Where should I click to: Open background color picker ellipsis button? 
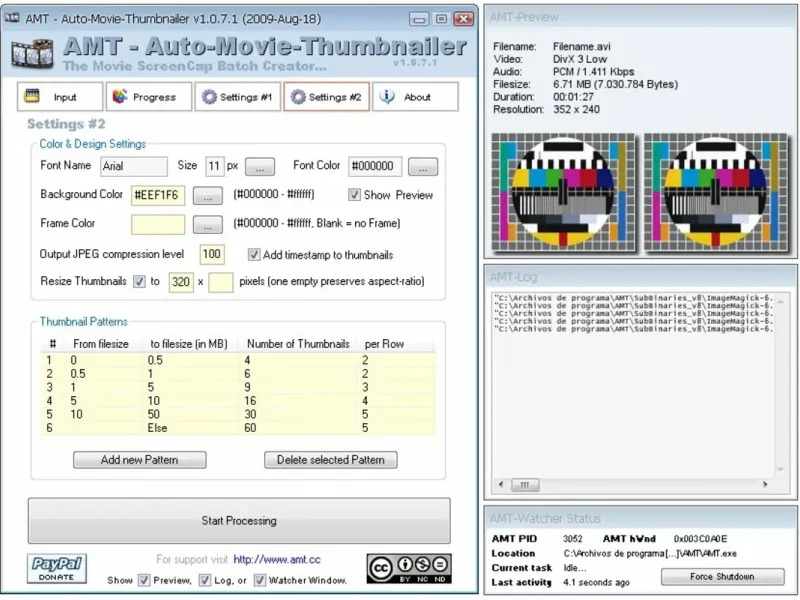[x=208, y=195]
